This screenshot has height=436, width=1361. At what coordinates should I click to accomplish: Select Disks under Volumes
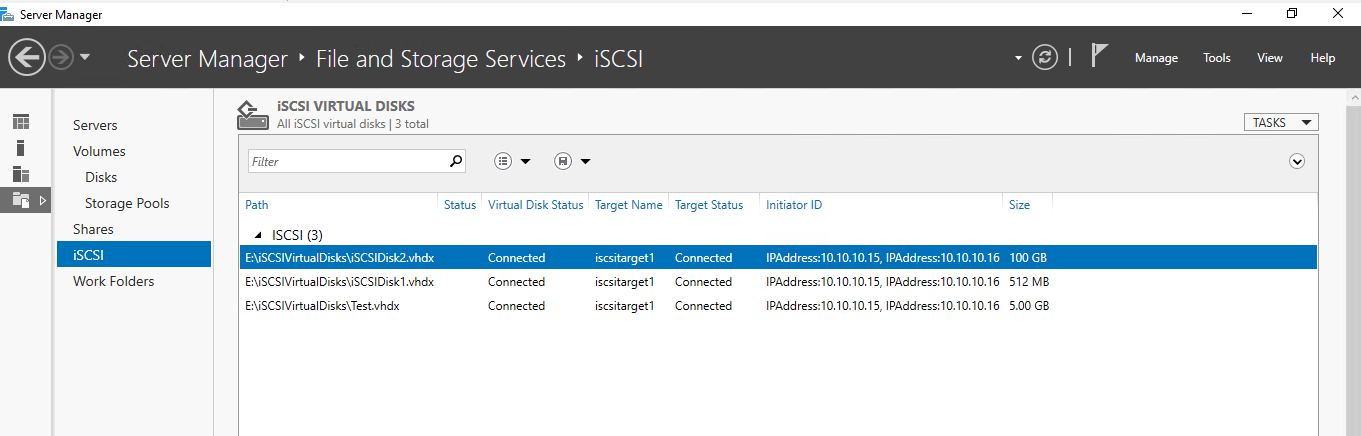(x=101, y=177)
